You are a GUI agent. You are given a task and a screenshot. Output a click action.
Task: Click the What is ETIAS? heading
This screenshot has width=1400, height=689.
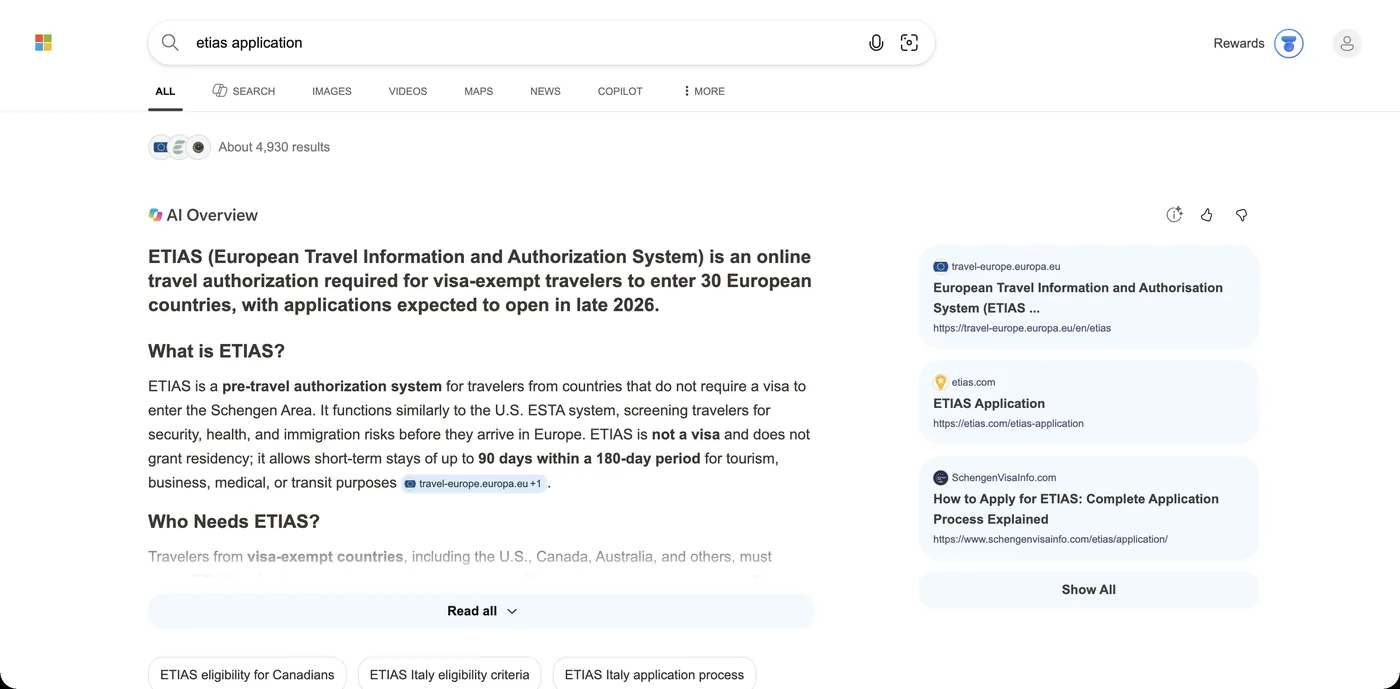pyautogui.click(x=216, y=351)
